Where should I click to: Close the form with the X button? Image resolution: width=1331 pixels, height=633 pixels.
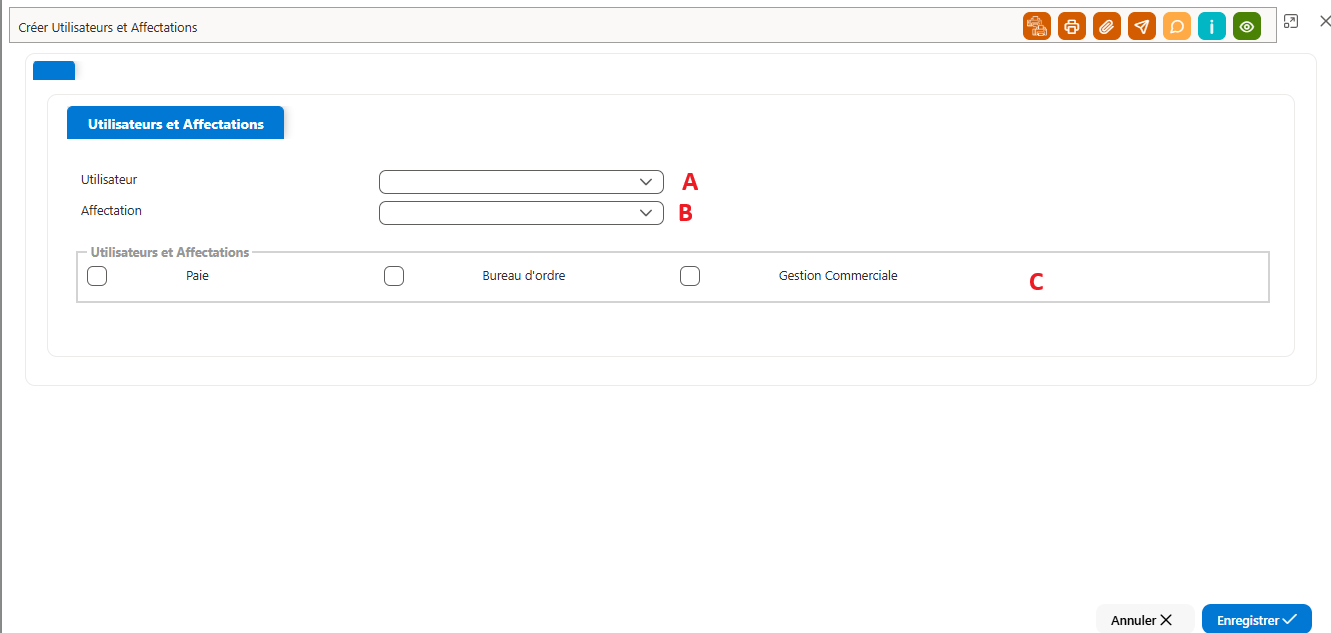[x=1325, y=21]
